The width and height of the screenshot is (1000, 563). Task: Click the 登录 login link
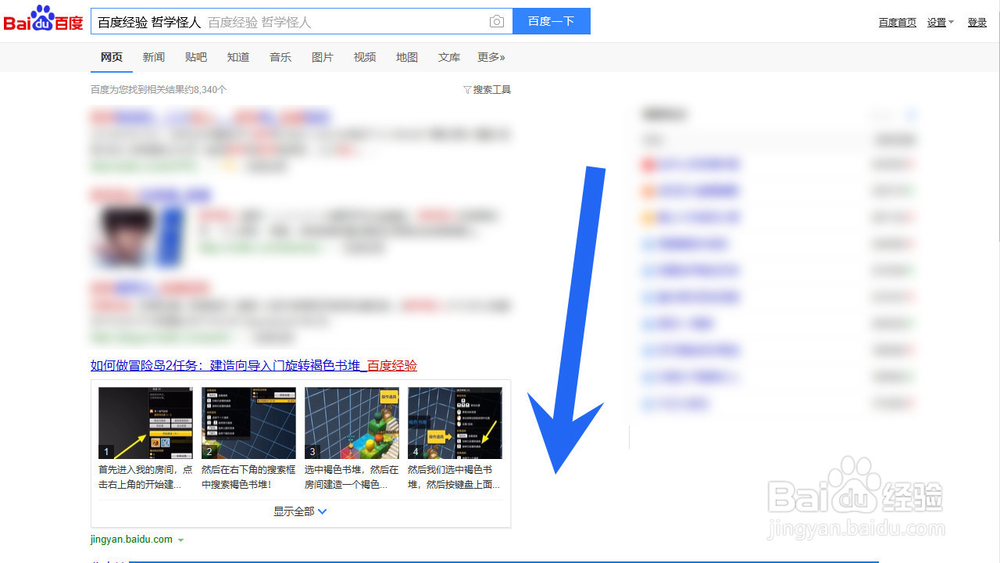[976, 22]
